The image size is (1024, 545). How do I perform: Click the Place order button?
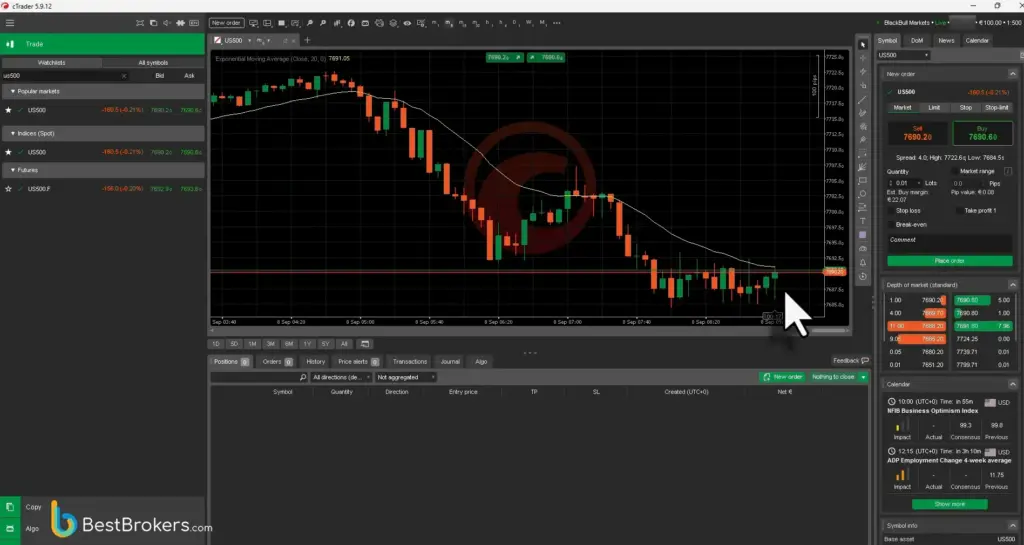point(950,261)
